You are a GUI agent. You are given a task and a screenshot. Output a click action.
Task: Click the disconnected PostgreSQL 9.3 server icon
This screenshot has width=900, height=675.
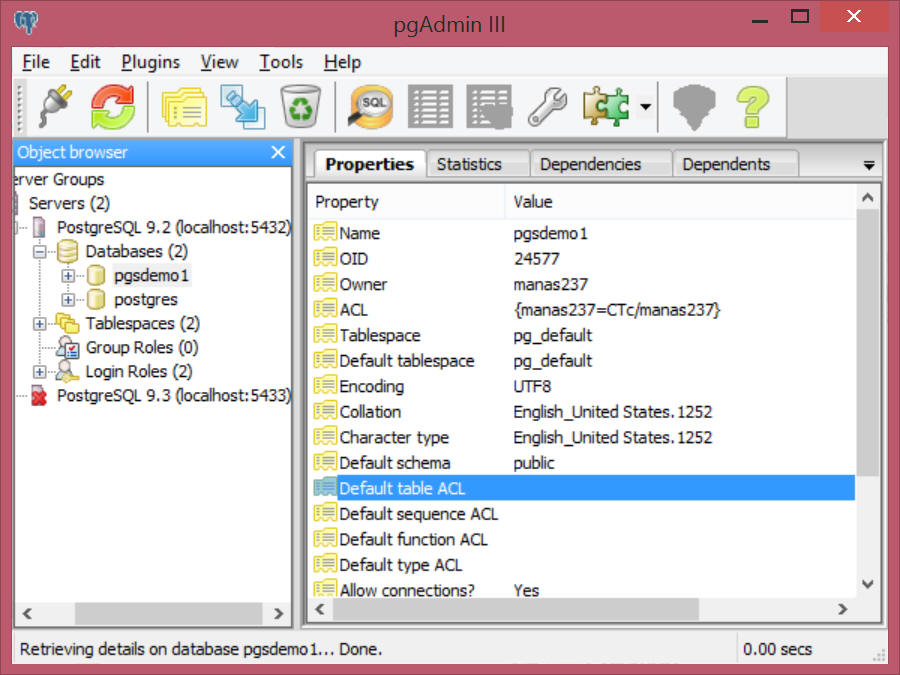[x=39, y=396]
